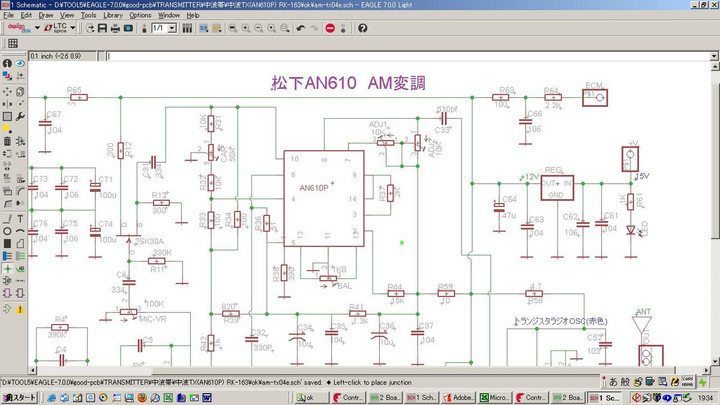Click the Info tool icon

[7, 65]
